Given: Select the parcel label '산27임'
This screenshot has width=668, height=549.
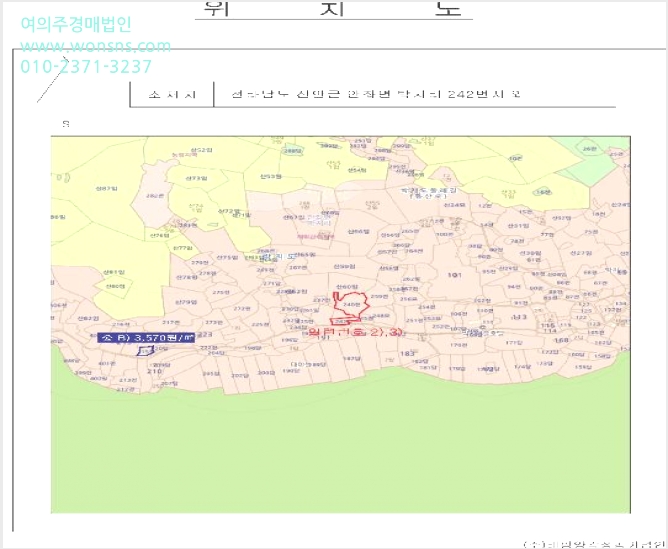Looking at the screenshot, I should (581, 253).
